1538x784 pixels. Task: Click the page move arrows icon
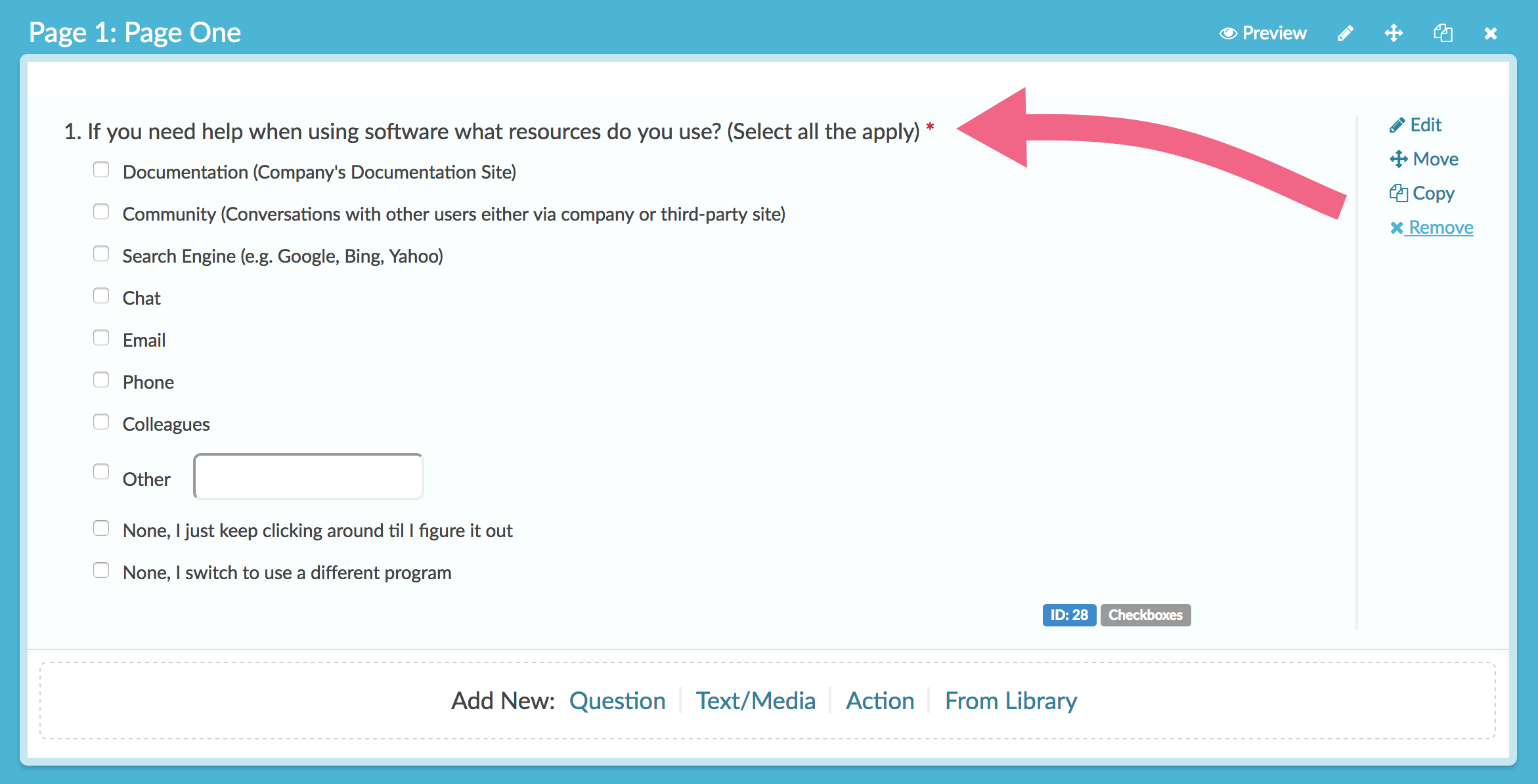(1394, 33)
